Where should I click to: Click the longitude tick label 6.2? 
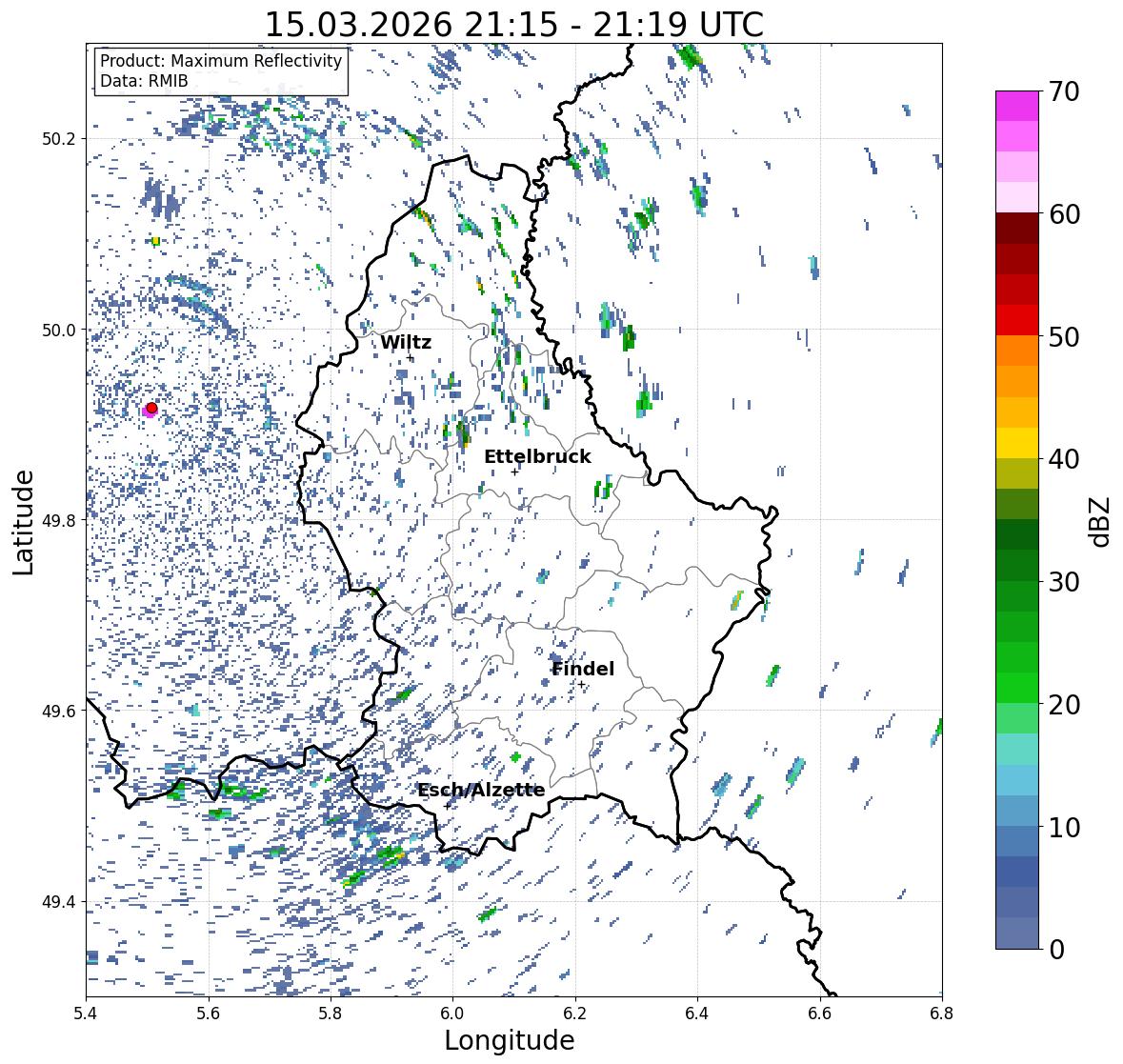pyautogui.click(x=575, y=1014)
